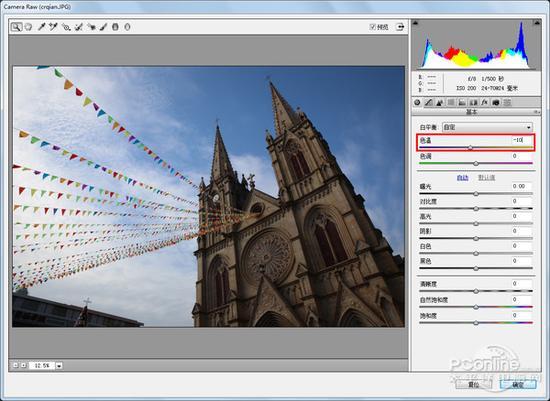Viewport: 550px width, 401px height.
Task: Click the Auto link under white balance
Action: coord(463,178)
